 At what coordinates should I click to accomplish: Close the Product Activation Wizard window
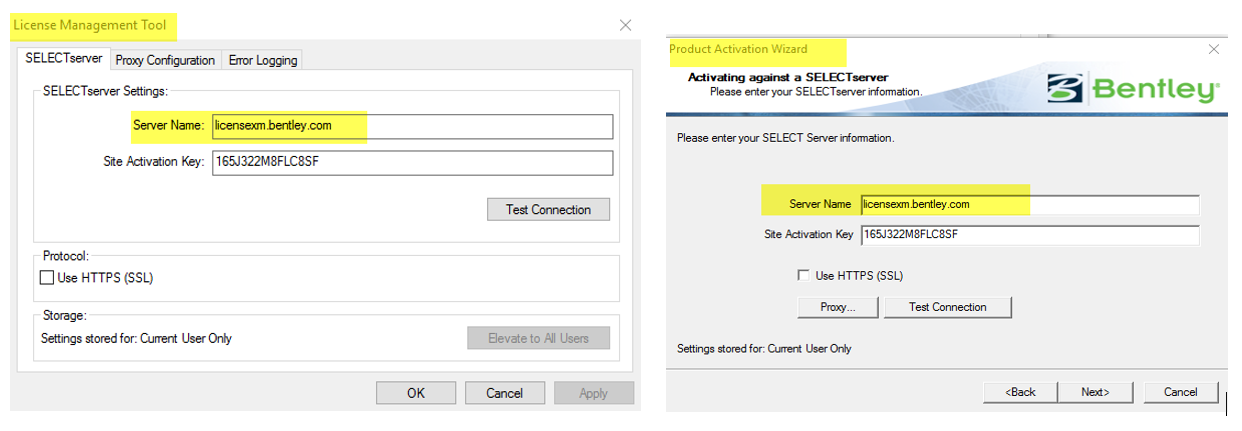coord(1214,49)
